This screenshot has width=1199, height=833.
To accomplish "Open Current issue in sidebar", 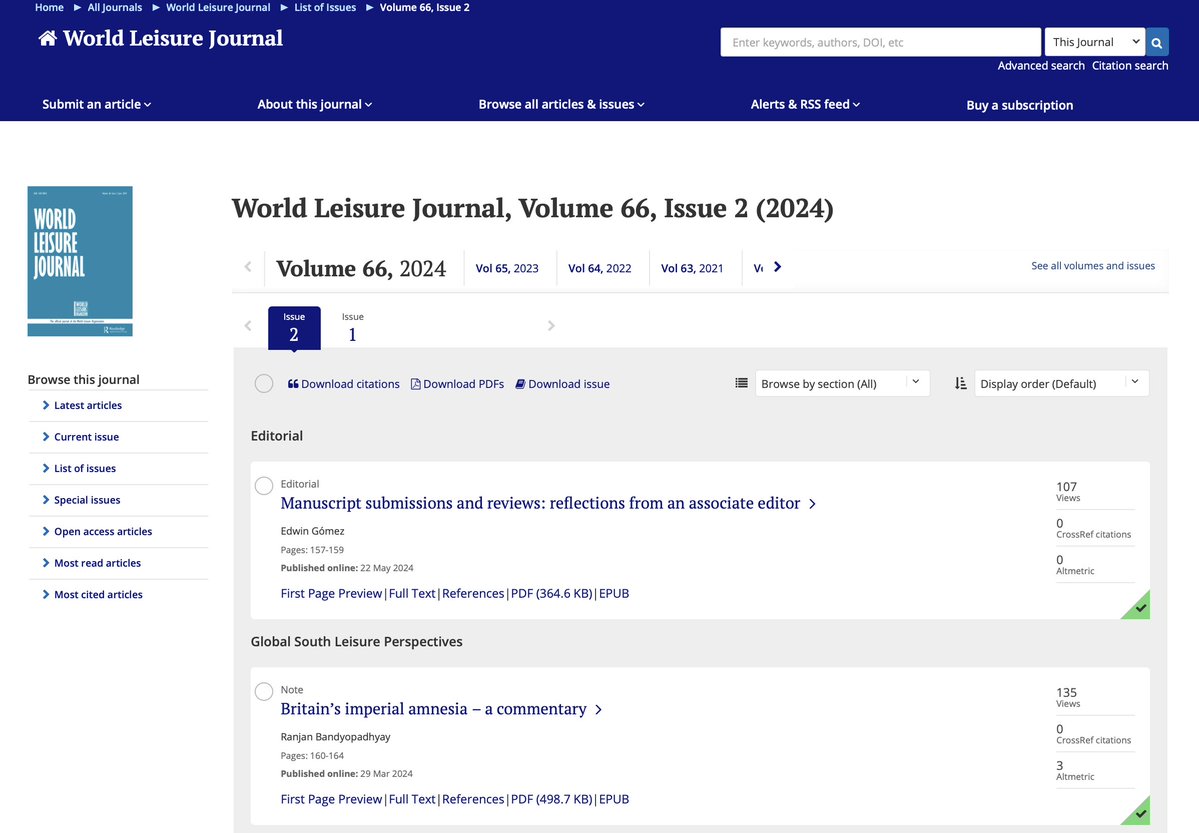I will pyautogui.click(x=86, y=437).
